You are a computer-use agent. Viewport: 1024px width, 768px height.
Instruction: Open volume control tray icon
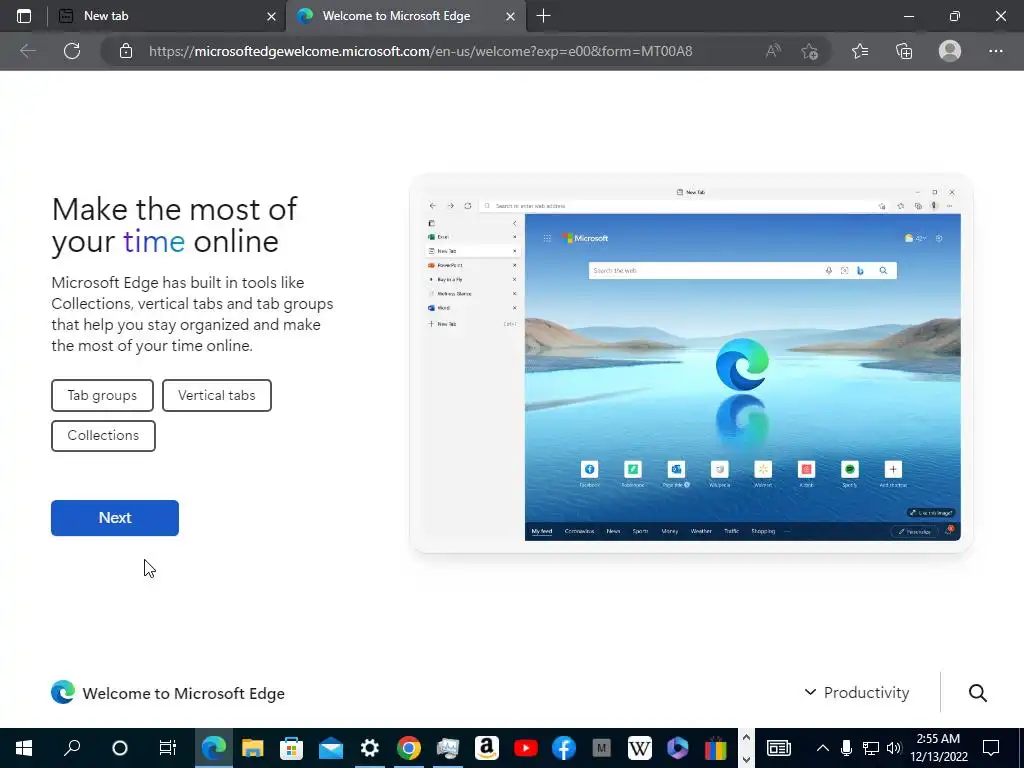[894, 748]
